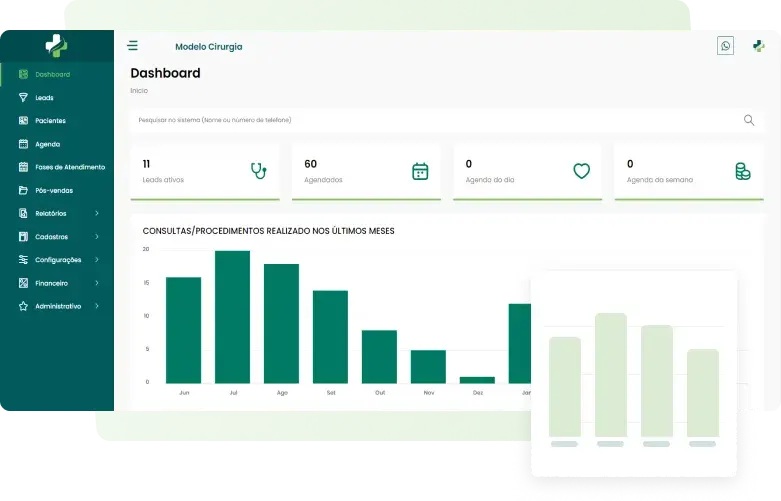Image resolution: width=781 pixels, height=501 pixels.
Task: Focus the system search input field
Action: 430,120
